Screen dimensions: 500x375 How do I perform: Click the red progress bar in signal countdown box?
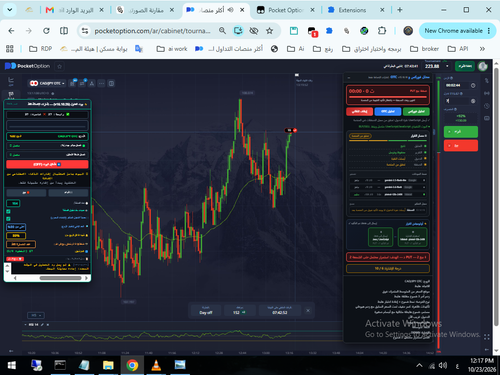(x=387, y=97)
